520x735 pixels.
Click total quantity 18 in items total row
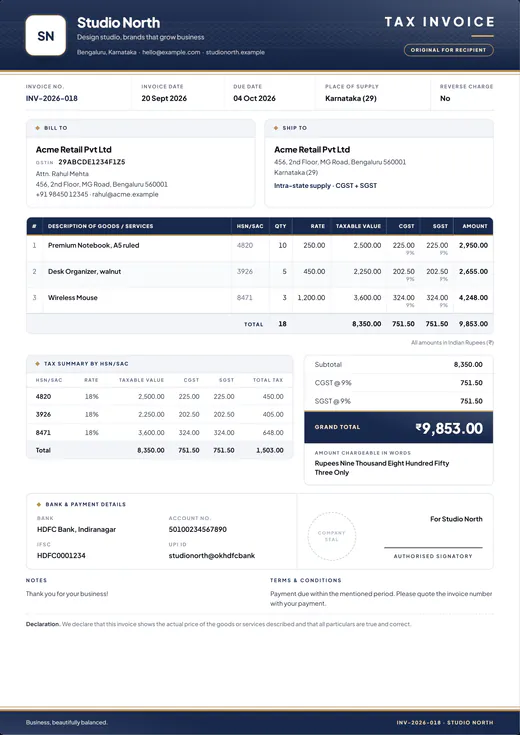click(282, 324)
